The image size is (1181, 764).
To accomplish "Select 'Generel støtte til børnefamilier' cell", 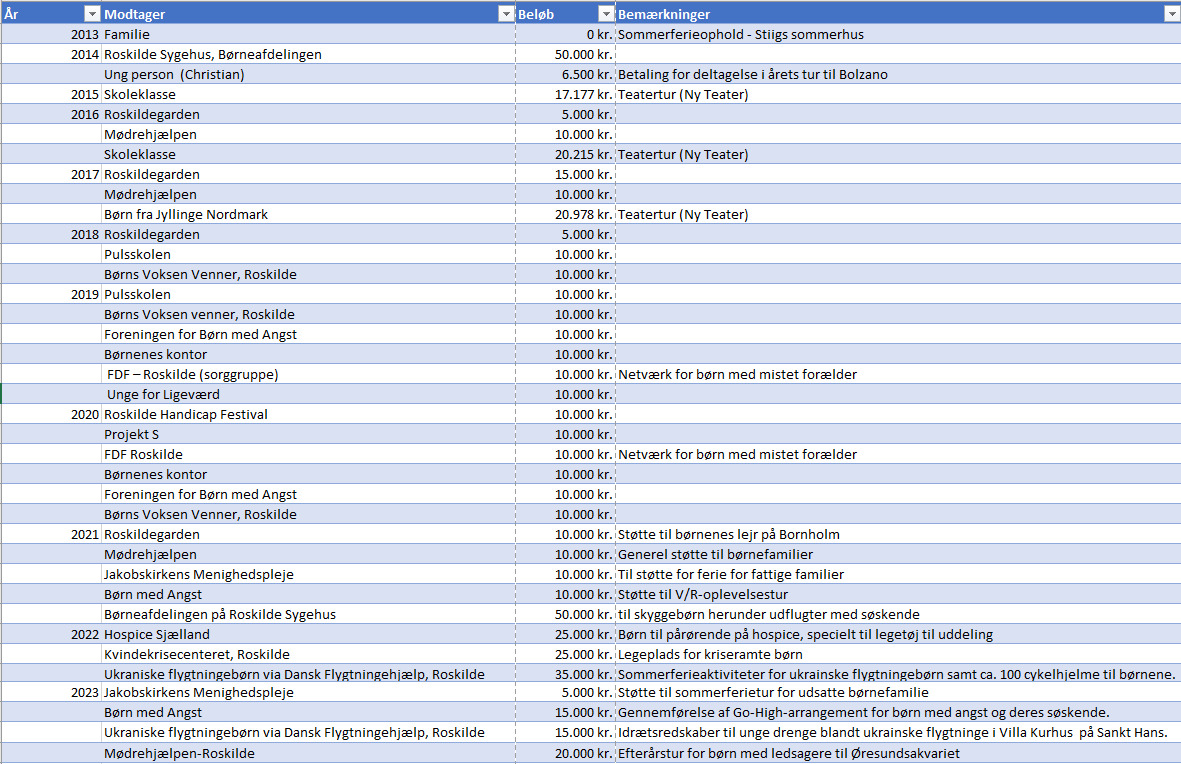I will (x=898, y=554).
